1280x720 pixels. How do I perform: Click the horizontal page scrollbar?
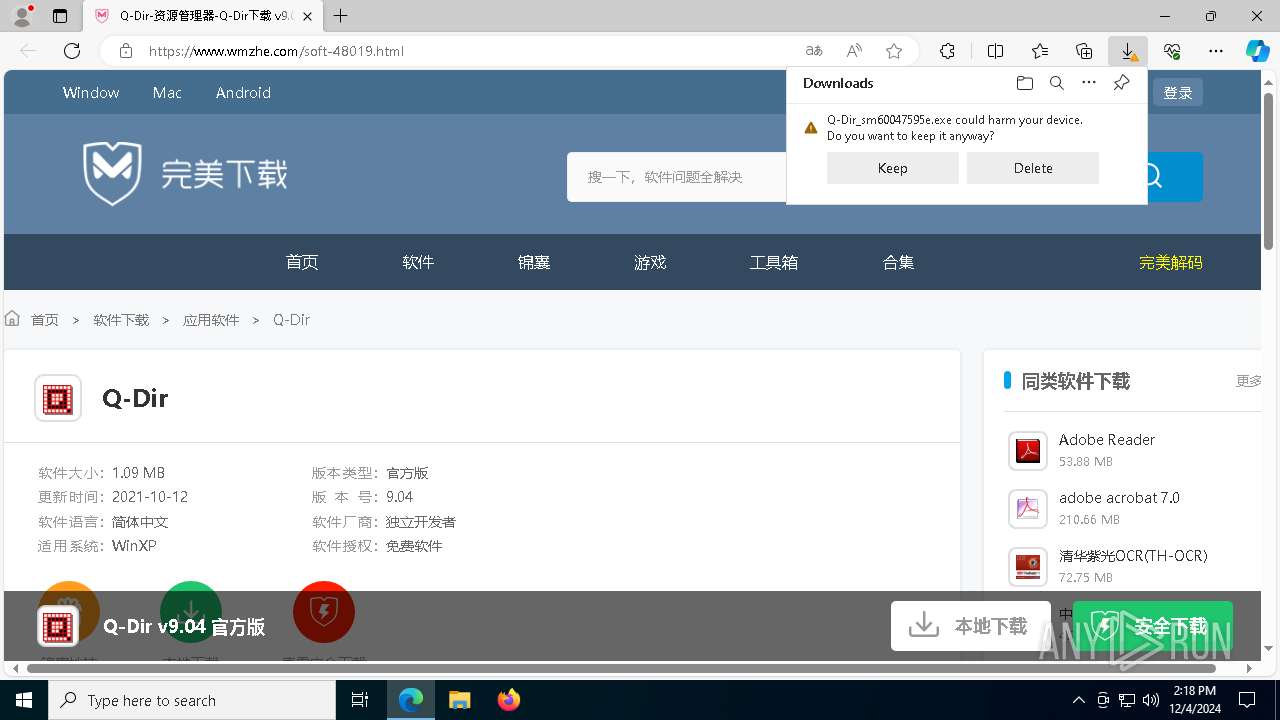pos(621,668)
